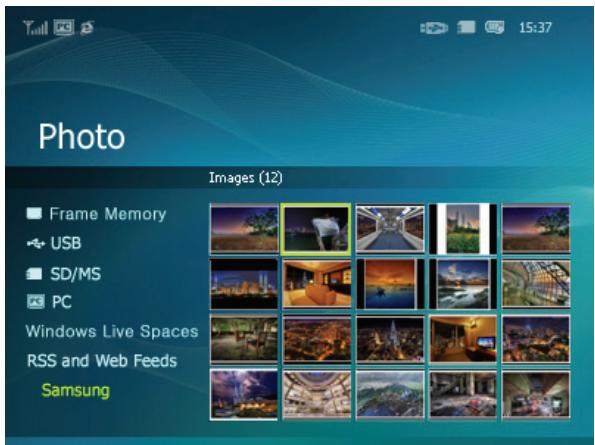The height and width of the screenshot is (445, 595).
Task: Open the night city with tower thumbnail
Action: tap(390, 339)
